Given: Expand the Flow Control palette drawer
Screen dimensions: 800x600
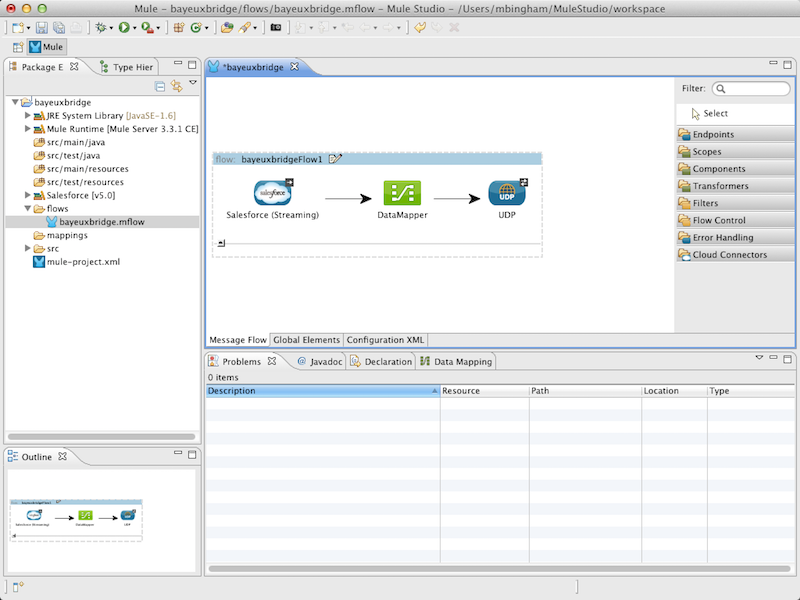Looking at the screenshot, I should (x=735, y=220).
